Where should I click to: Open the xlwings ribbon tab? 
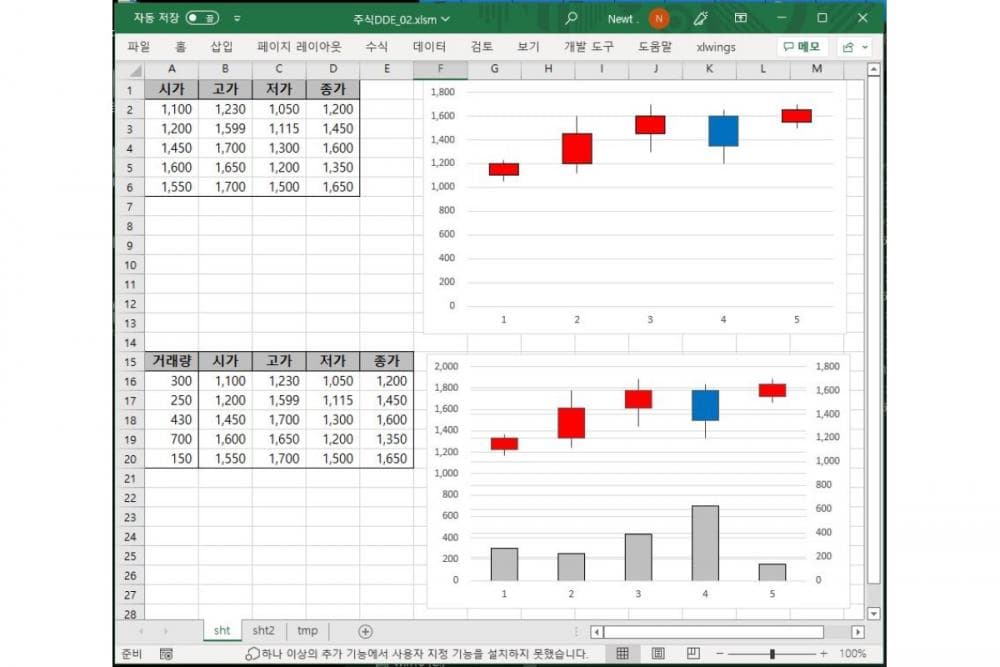point(716,47)
